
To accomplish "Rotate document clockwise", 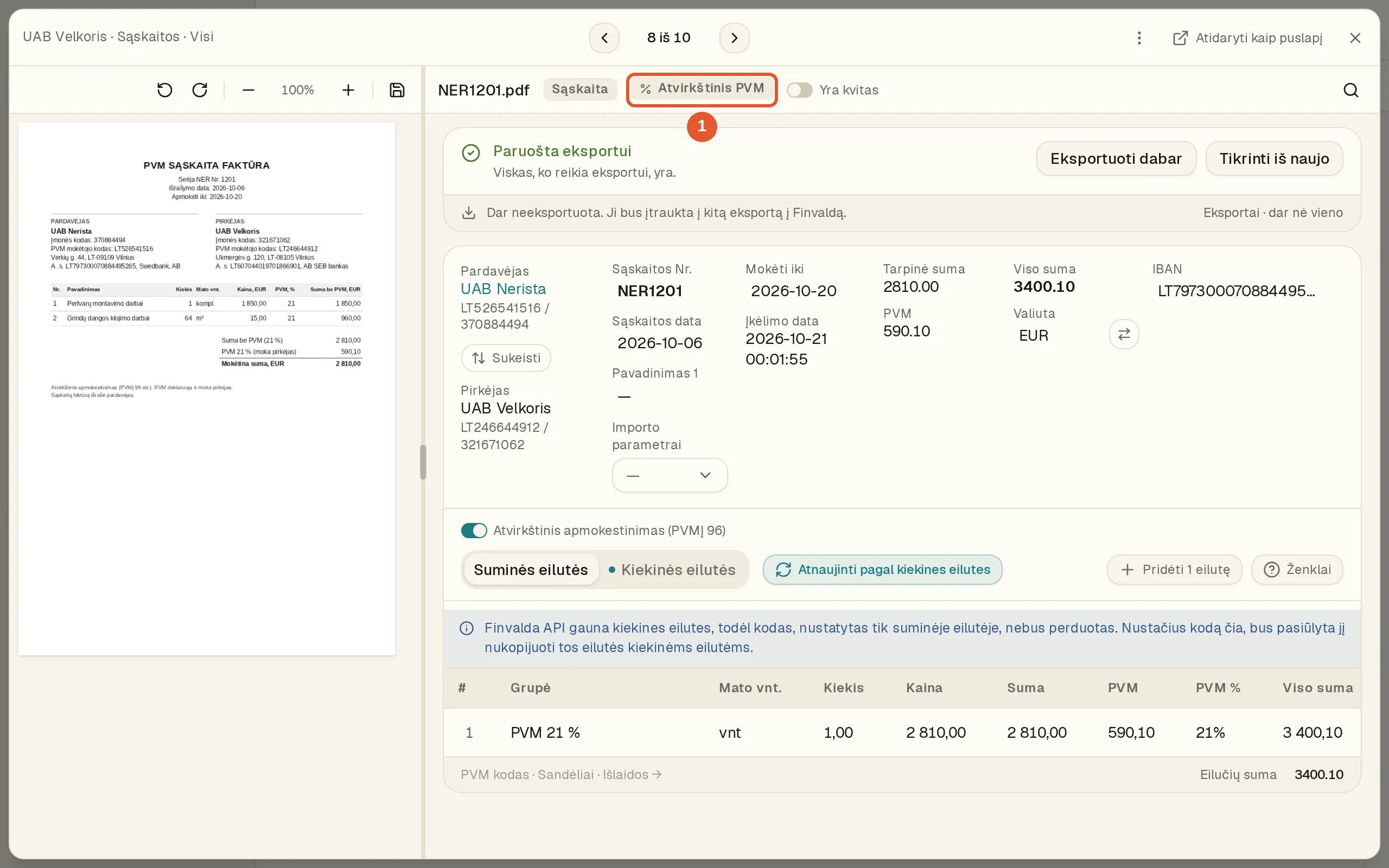I will [200, 90].
